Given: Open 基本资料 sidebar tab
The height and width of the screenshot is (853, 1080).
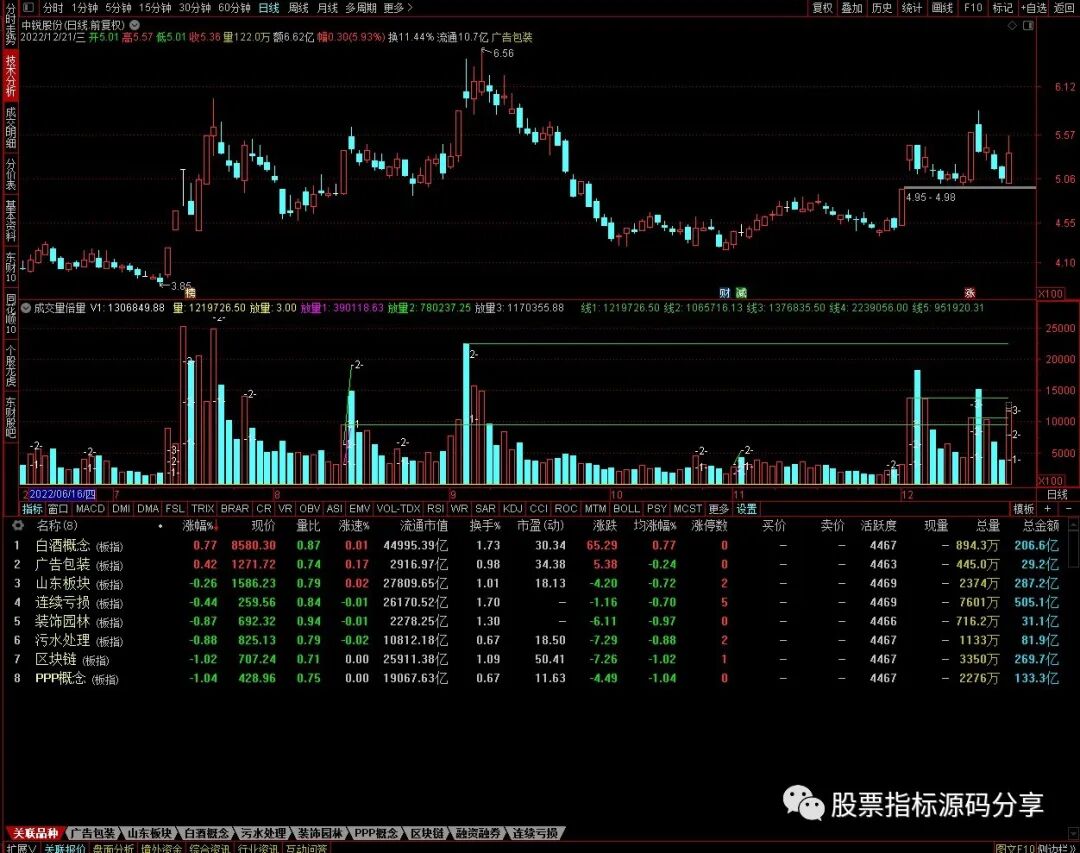Looking at the screenshot, I should pos(10,220).
